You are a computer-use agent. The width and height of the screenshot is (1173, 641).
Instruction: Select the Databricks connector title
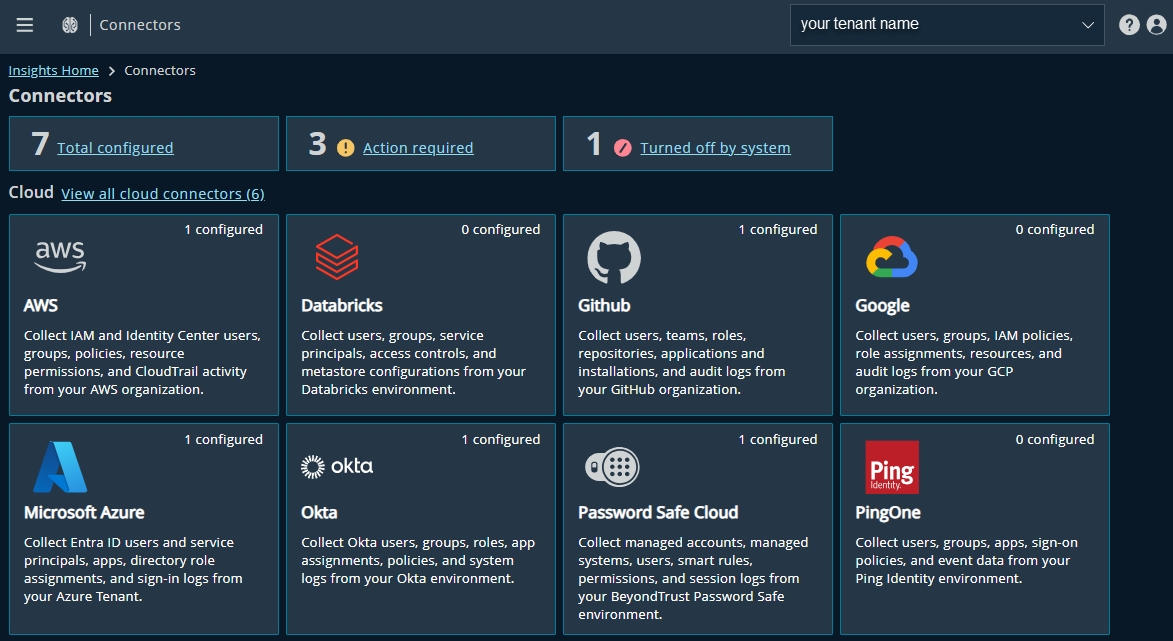pyautogui.click(x=342, y=305)
